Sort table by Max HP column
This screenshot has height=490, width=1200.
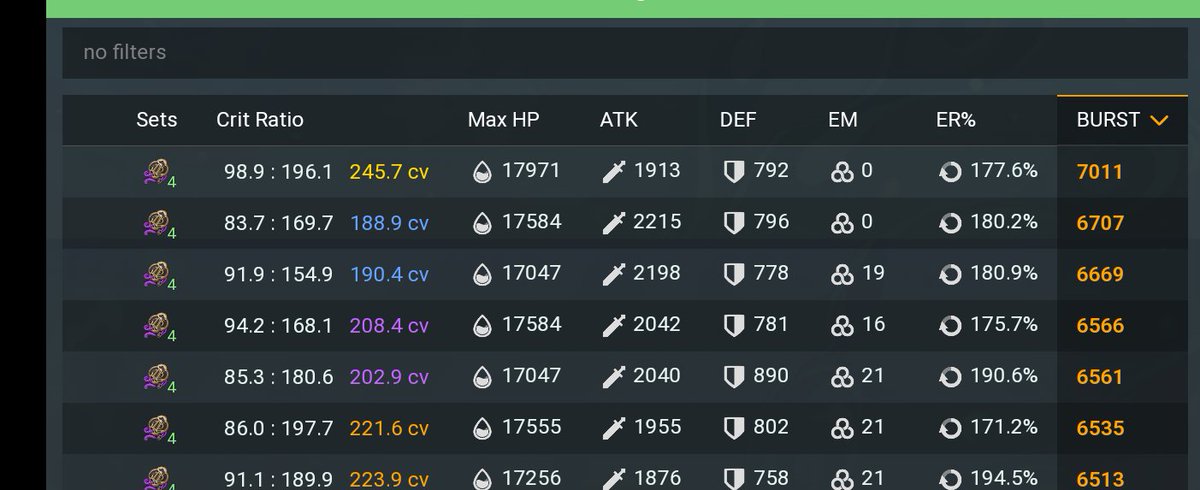click(504, 120)
